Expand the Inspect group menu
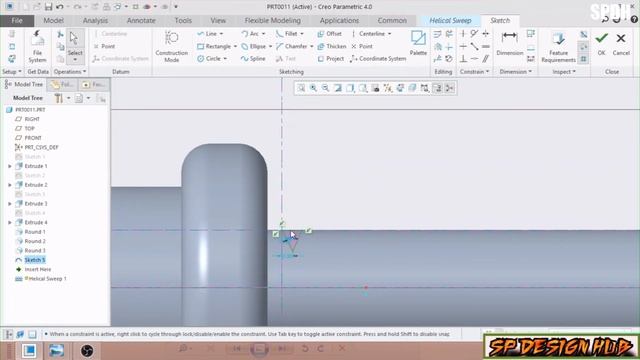640x360 pixels. tap(564, 71)
